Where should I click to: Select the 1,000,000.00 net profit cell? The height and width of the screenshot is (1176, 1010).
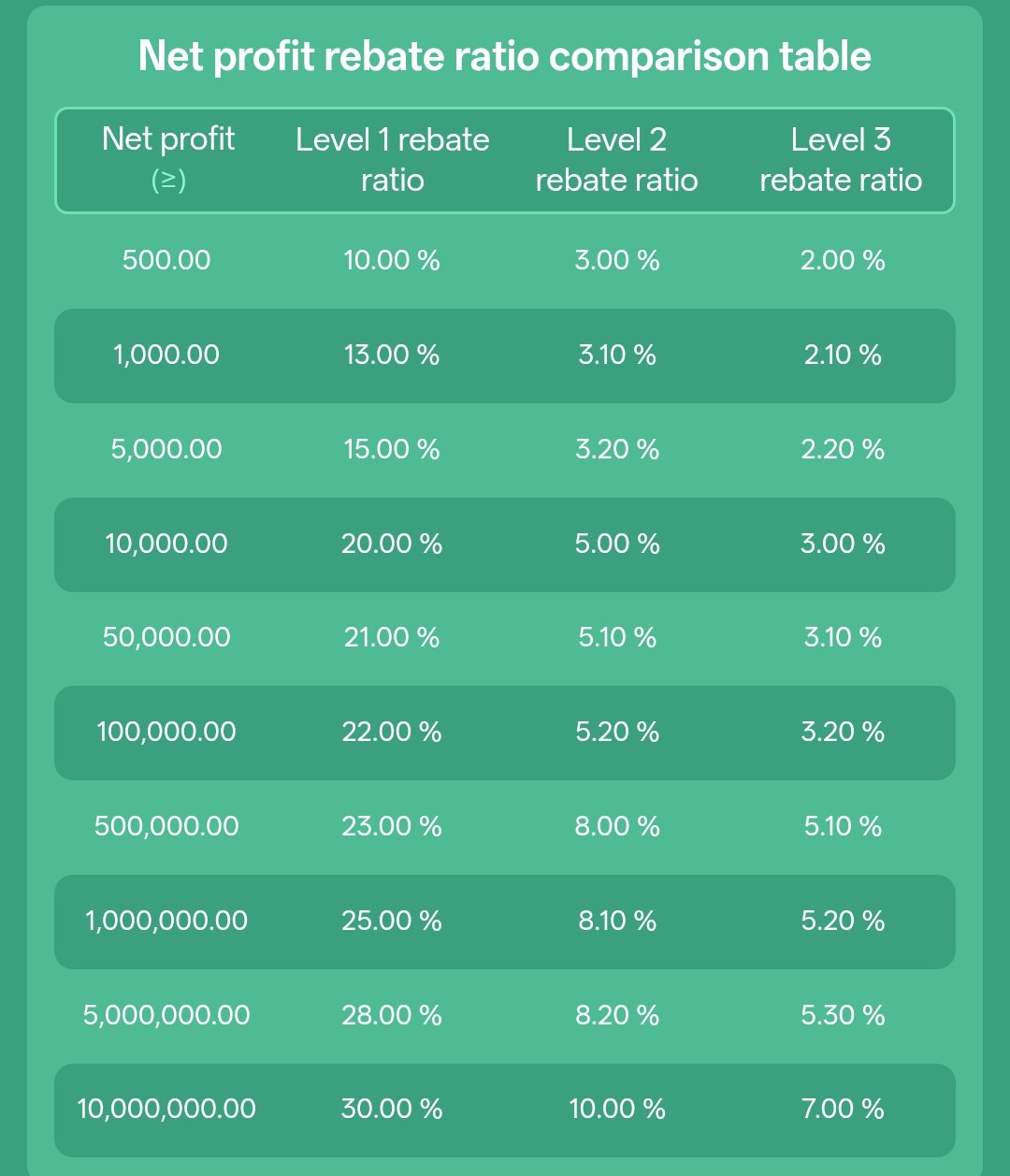166,921
